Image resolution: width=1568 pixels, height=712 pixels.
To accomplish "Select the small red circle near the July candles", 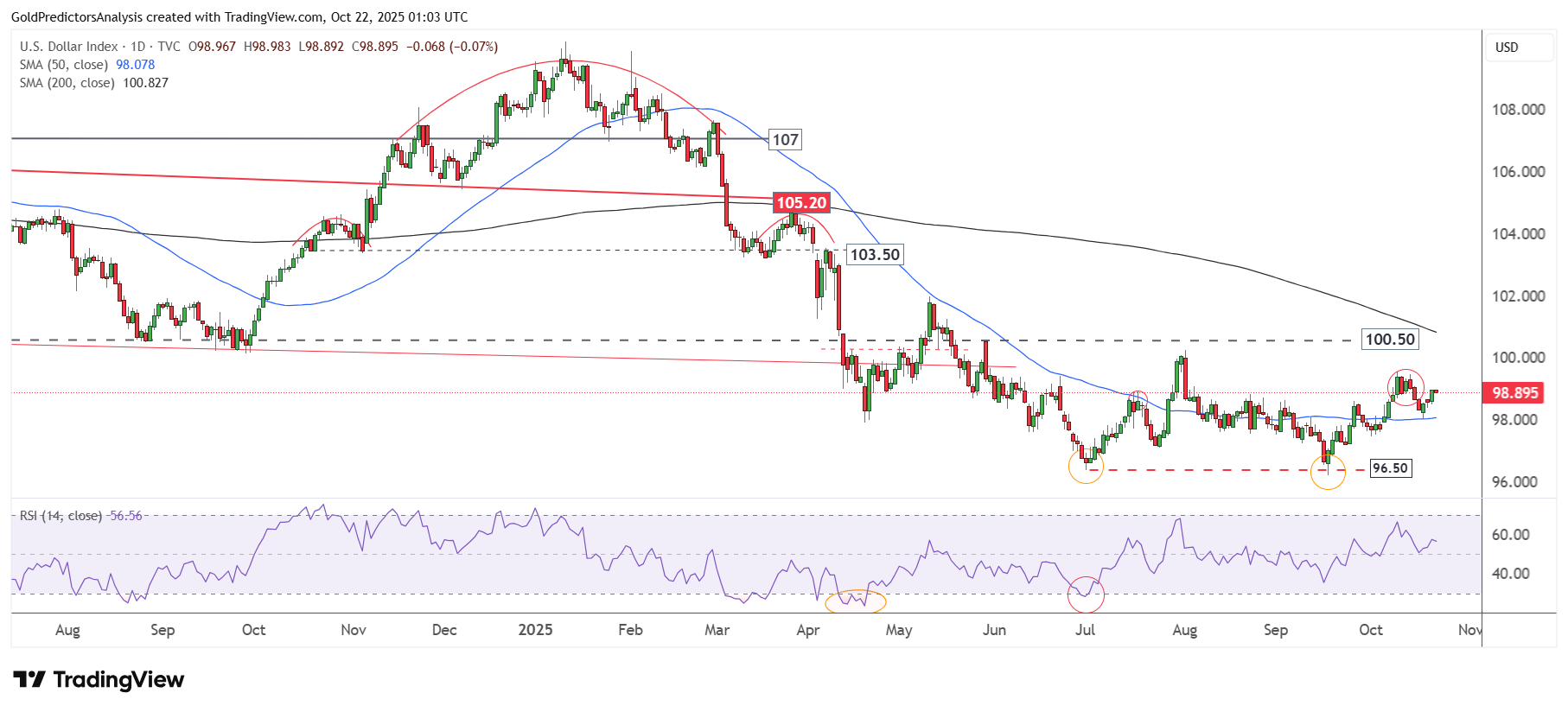I will [1138, 398].
